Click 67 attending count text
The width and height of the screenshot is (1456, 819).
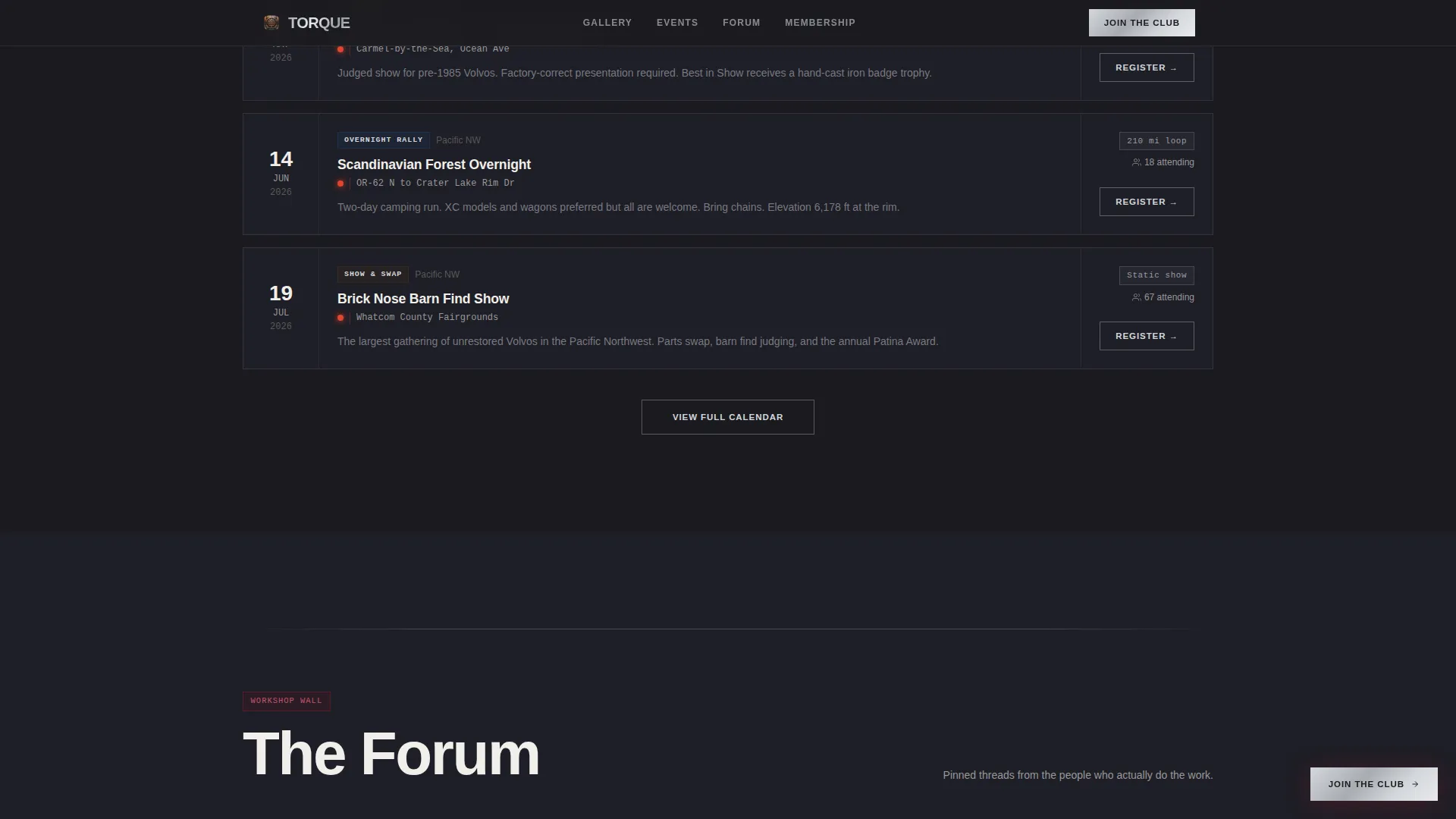point(1169,297)
